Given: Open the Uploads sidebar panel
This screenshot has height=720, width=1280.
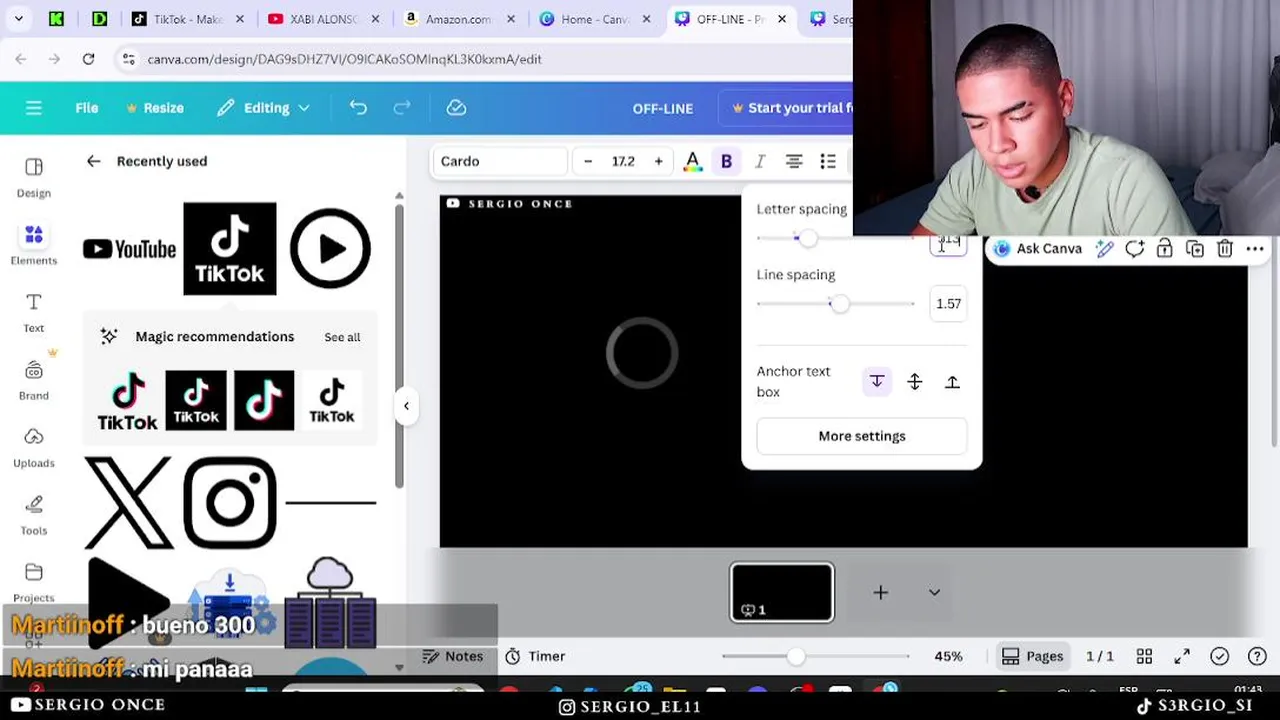Looking at the screenshot, I should 34,447.
